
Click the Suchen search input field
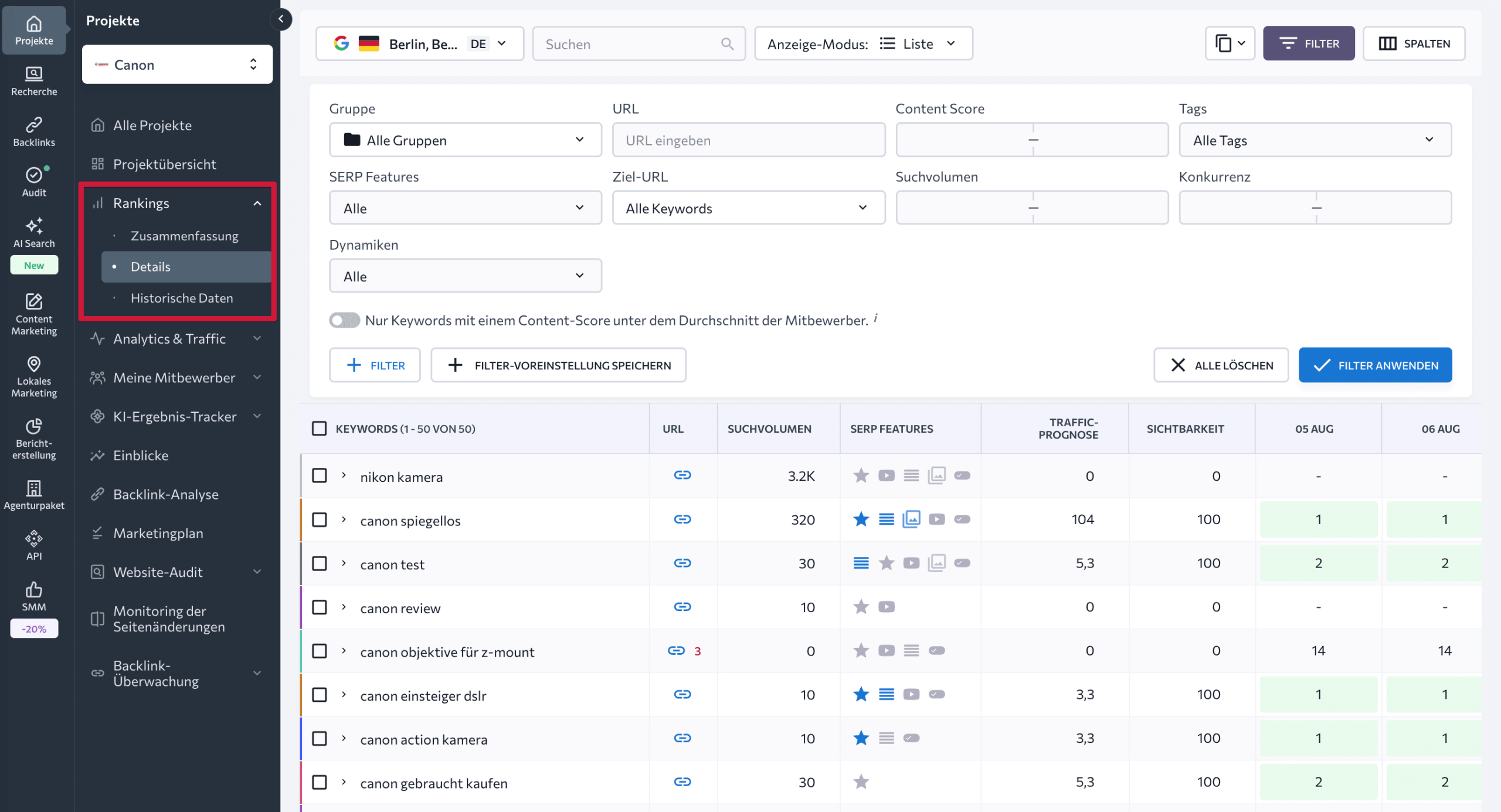click(x=639, y=44)
